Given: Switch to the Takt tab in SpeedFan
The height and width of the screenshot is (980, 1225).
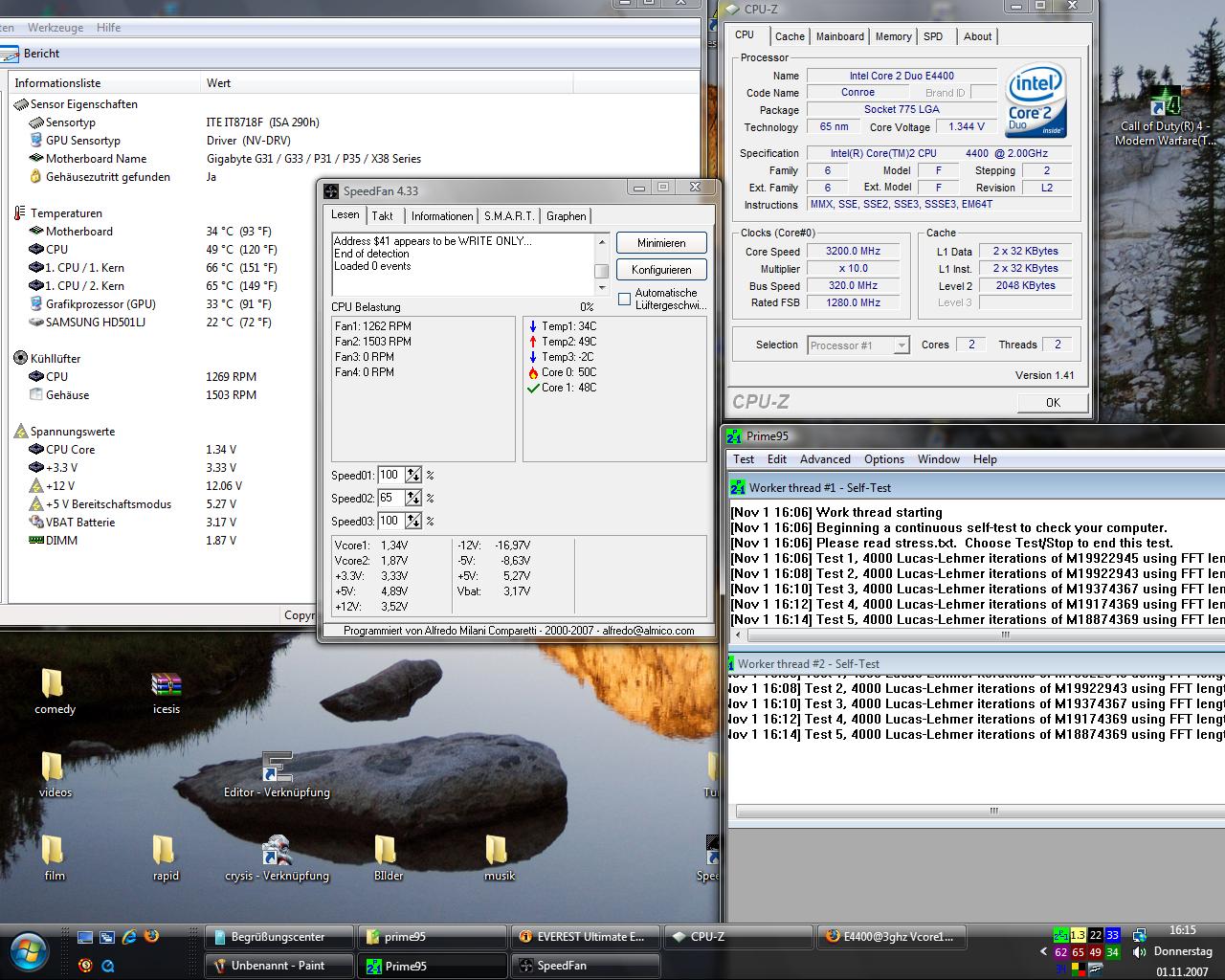Looking at the screenshot, I should [x=383, y=216].
